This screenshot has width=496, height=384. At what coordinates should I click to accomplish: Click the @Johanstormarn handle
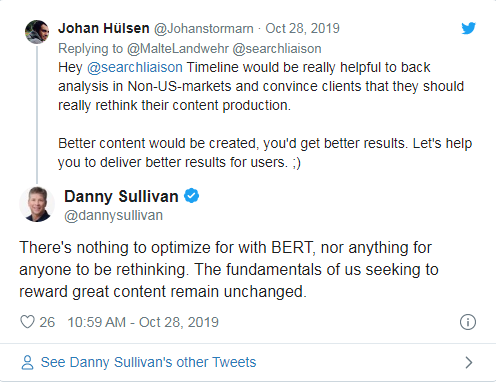point(203,29)
